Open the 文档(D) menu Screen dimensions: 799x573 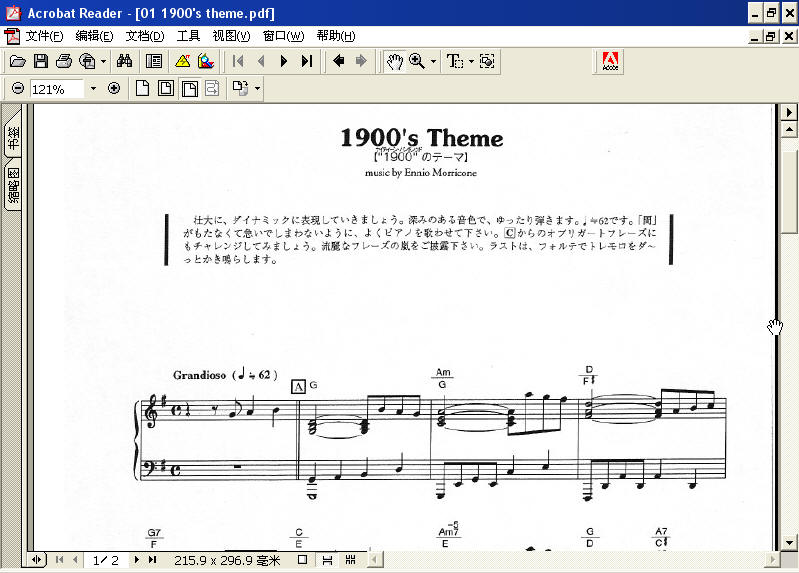click(x=145, y=36)
